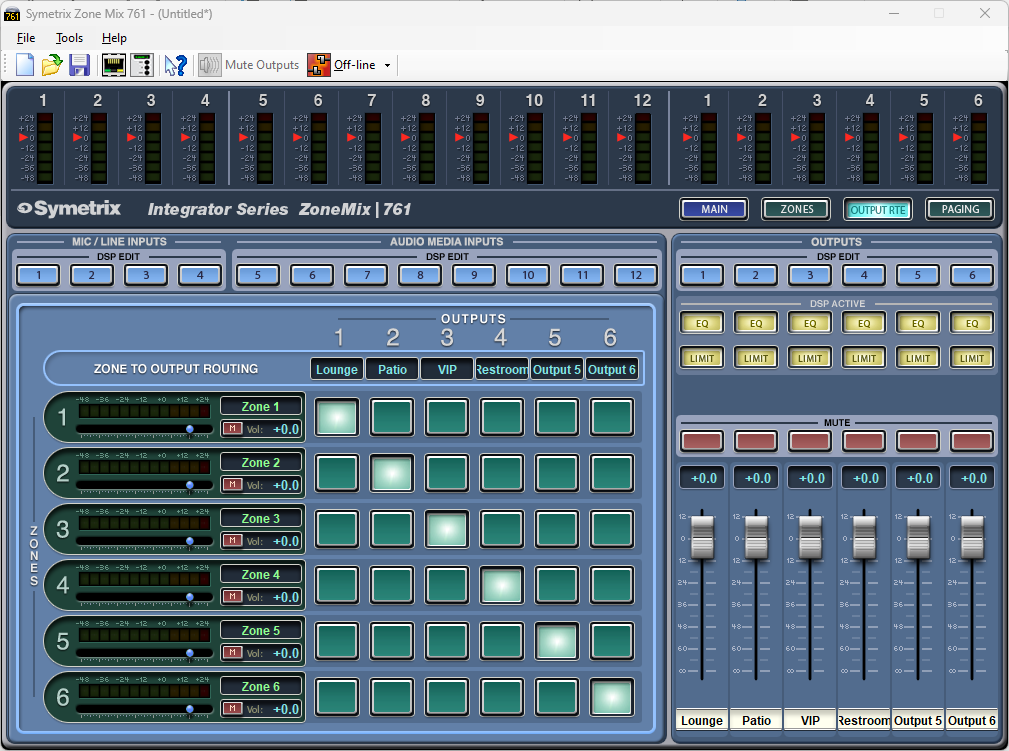Open the LIMIT settings for output 6
1009x751 pixels.
pyautogui.click(x=971, y=357)
